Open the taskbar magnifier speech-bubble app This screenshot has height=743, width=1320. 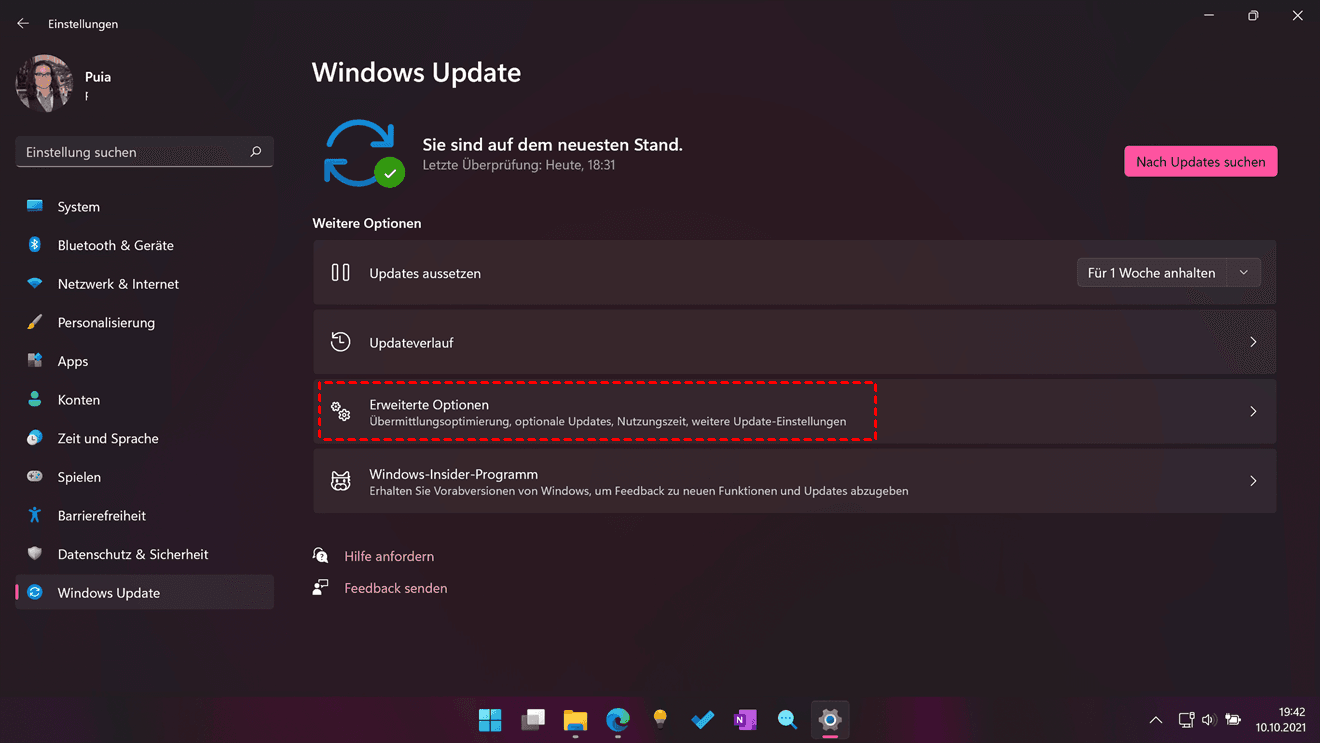coord(787,719)
